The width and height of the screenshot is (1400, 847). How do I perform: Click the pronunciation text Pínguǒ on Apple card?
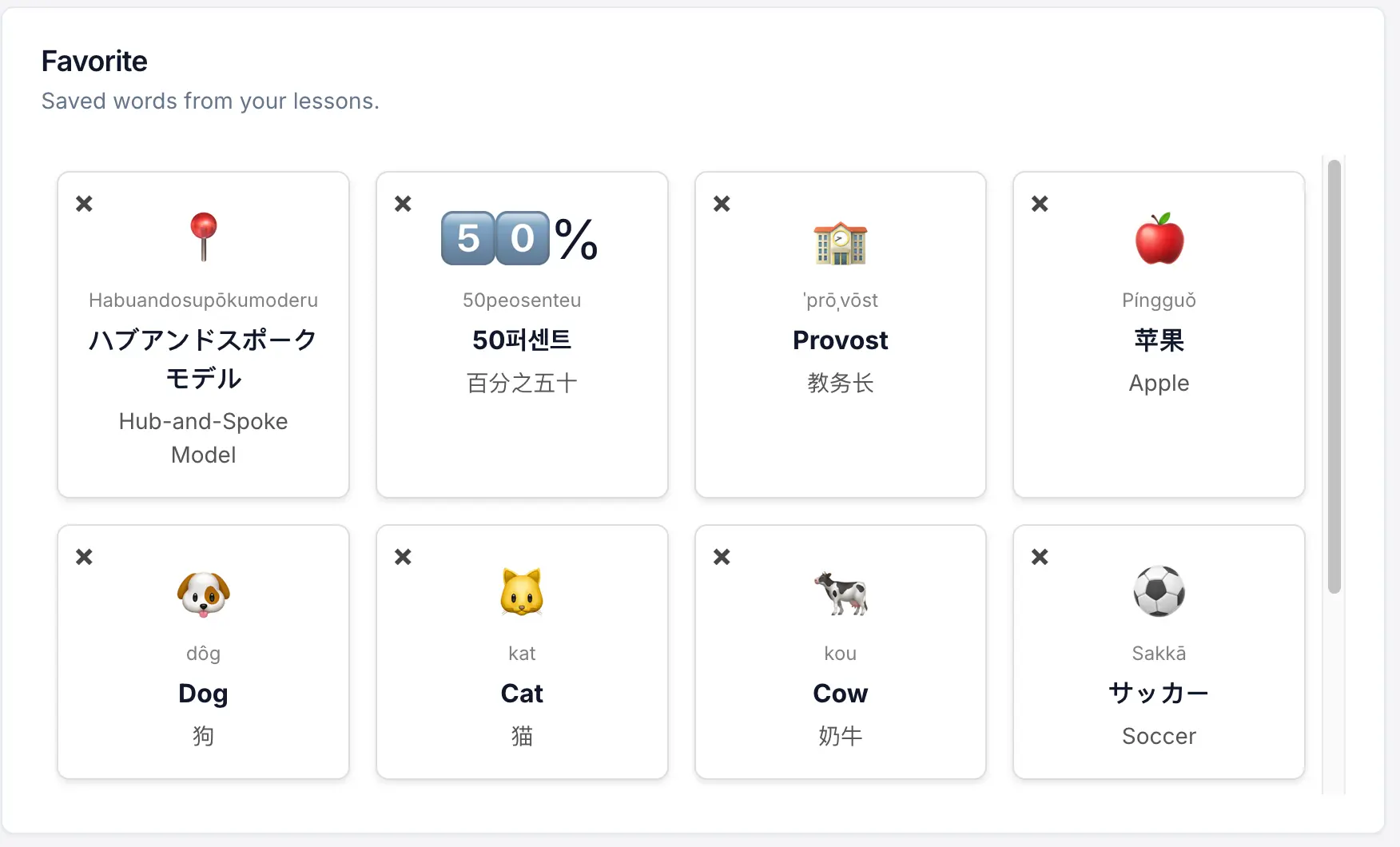(x=1159, y=300)
